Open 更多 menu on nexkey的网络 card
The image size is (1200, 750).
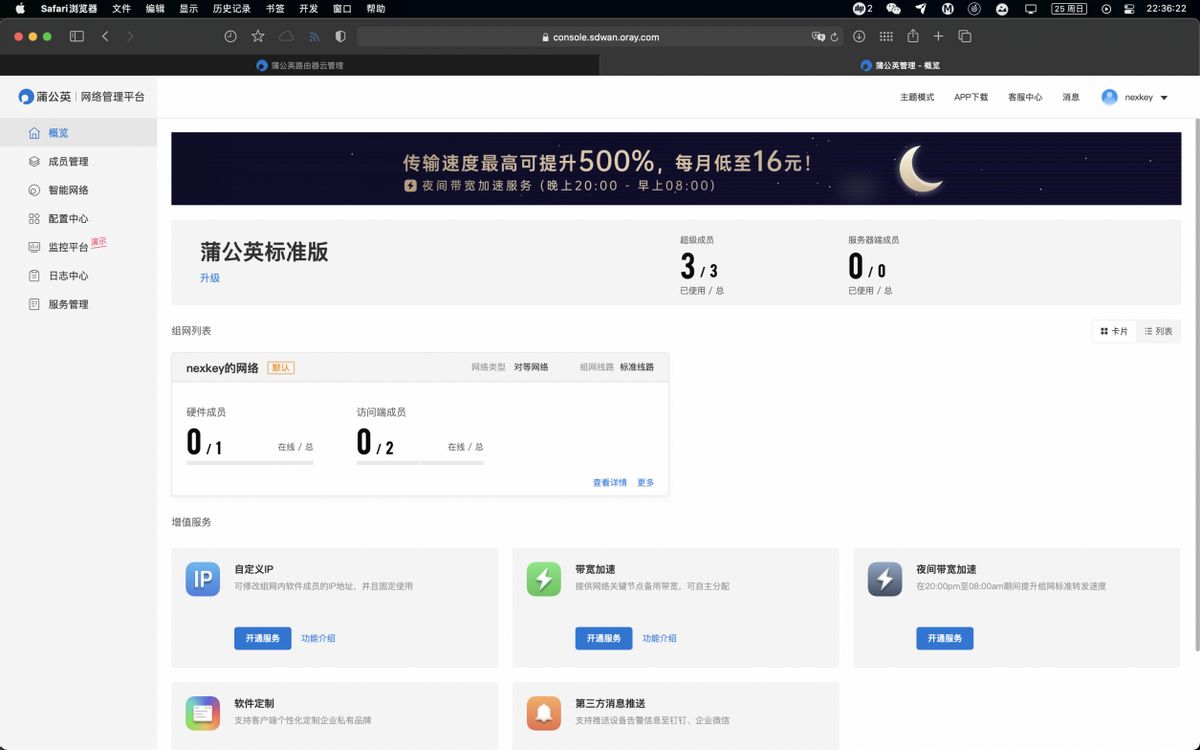pos(646,483)
